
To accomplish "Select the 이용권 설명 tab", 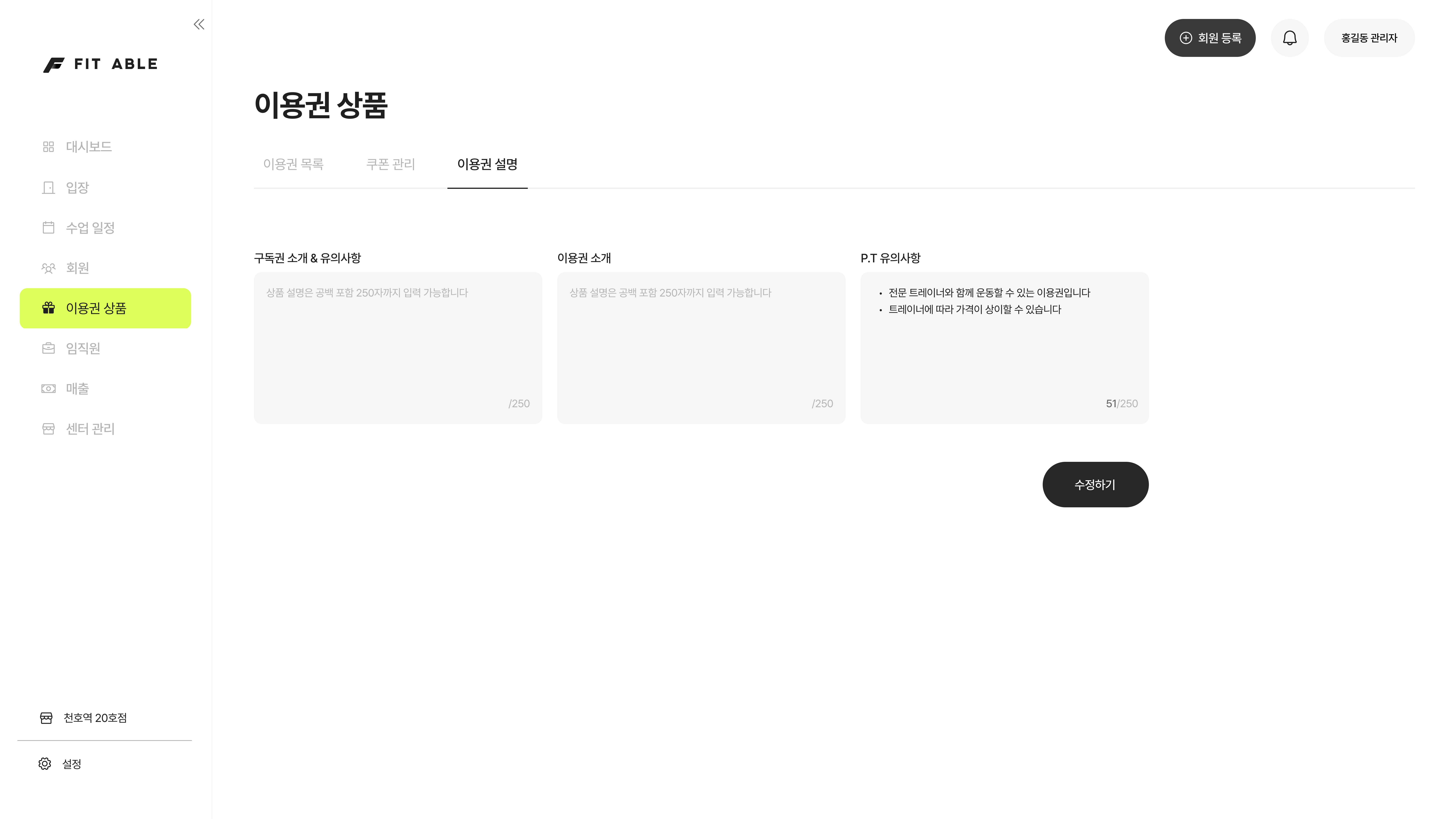I will (487, 165).
